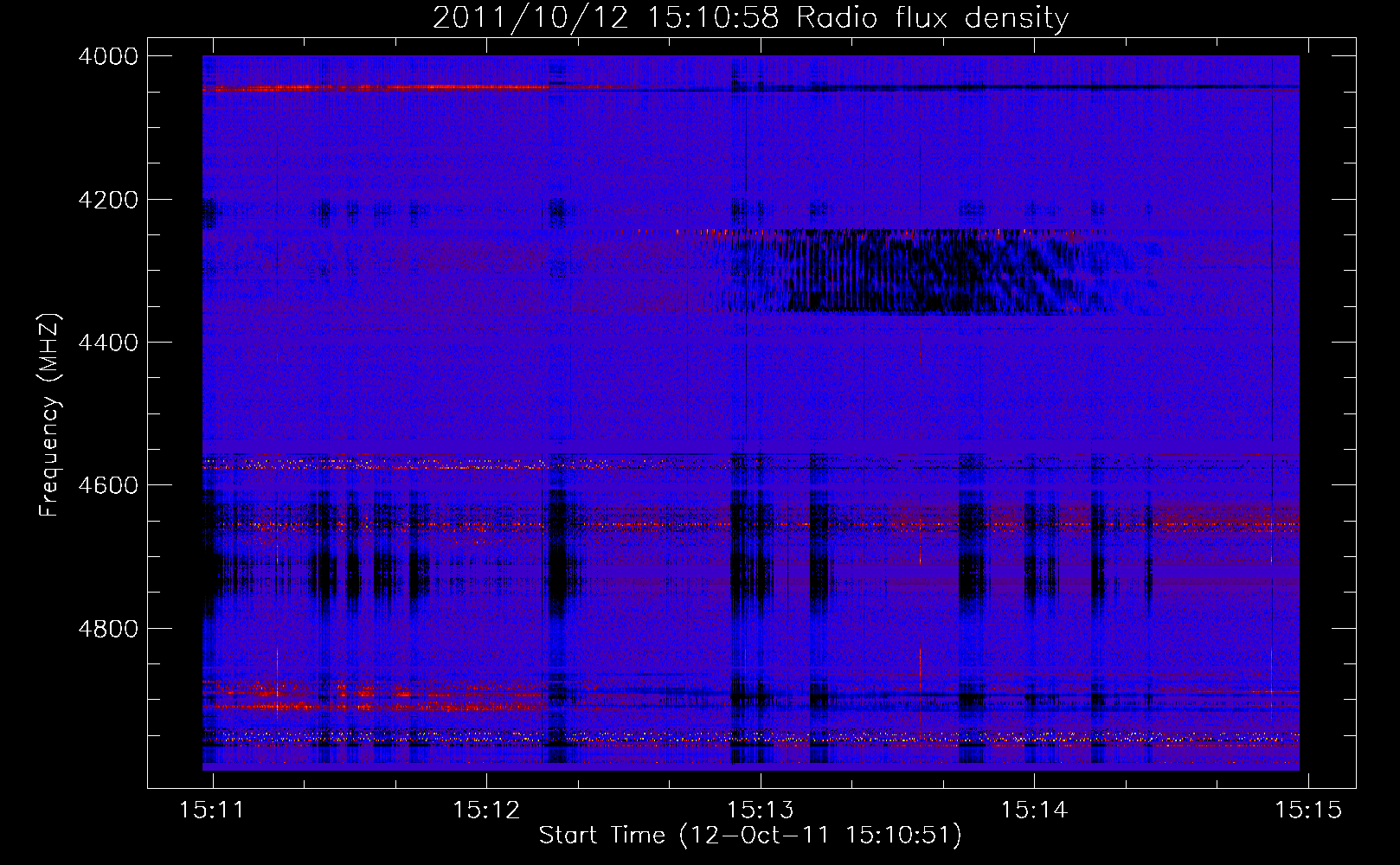
Task: Click the 15:11 time axis label
Action: (x=212, y=810)
